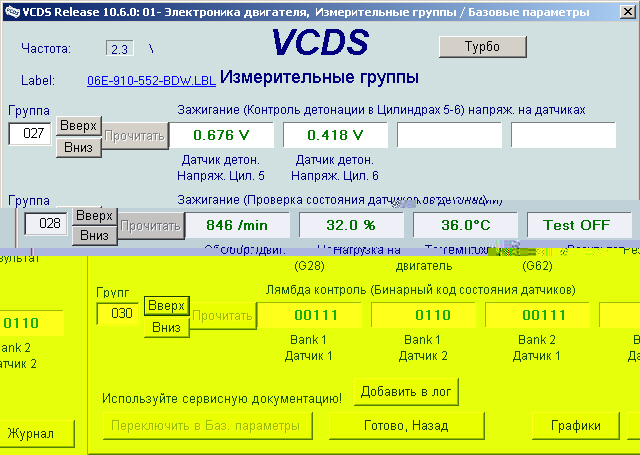
Task: Select the Test OFF result value
Action: [579, 225]
